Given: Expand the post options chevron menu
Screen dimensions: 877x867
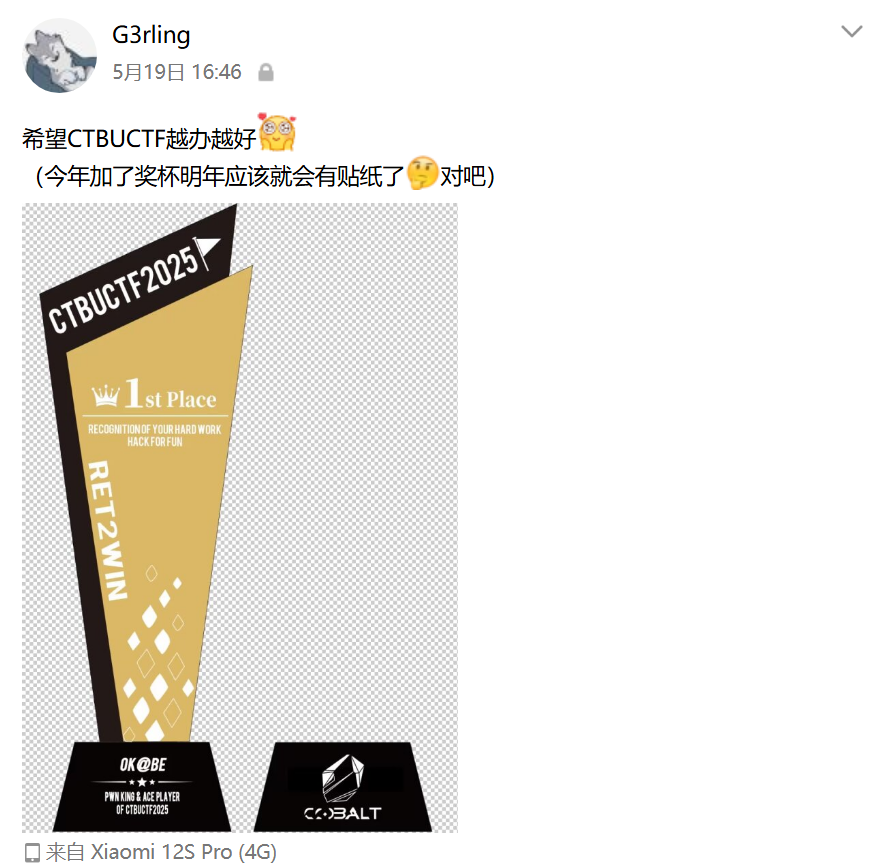Looking at the screenshot, I should (x=851, y=31).
